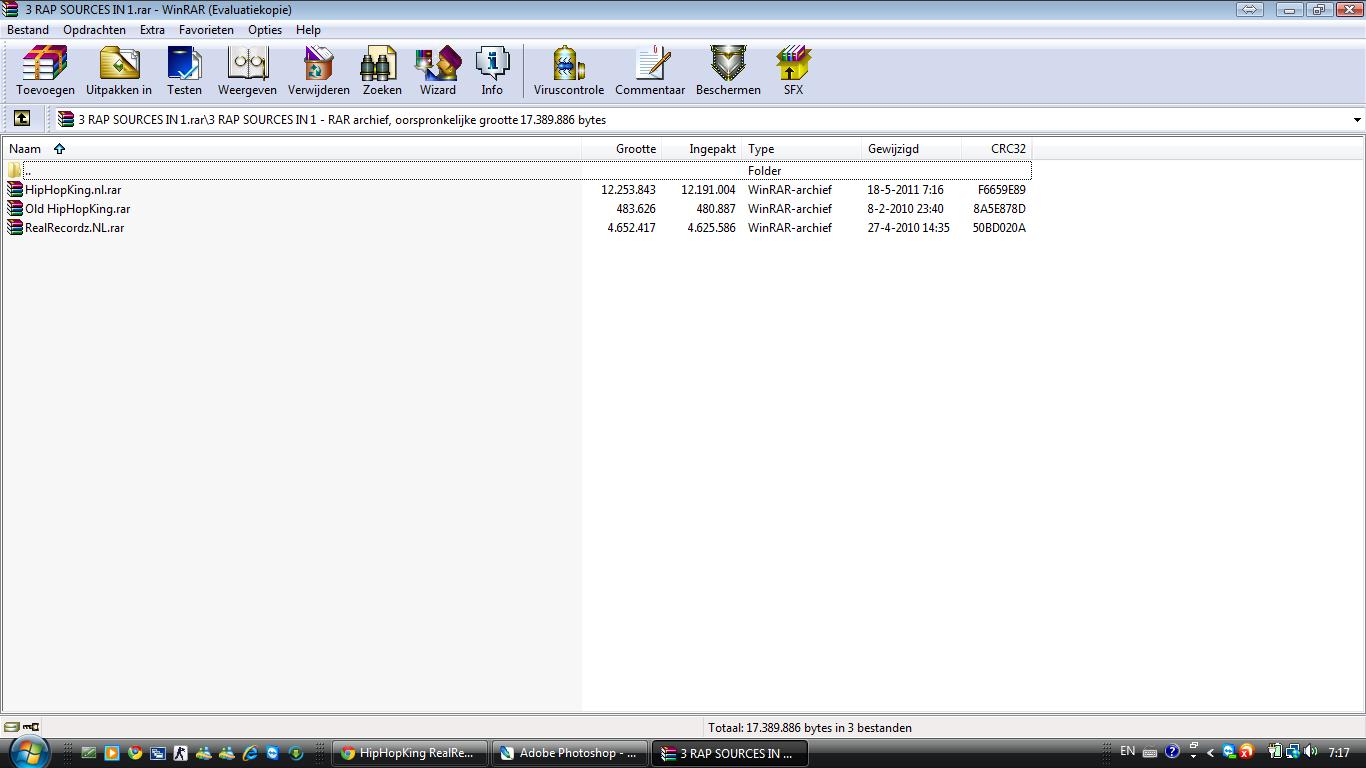1366x768 pixels.
Task: Click the date 18-5-2011 7:16
Action: [x=905, y=190]
